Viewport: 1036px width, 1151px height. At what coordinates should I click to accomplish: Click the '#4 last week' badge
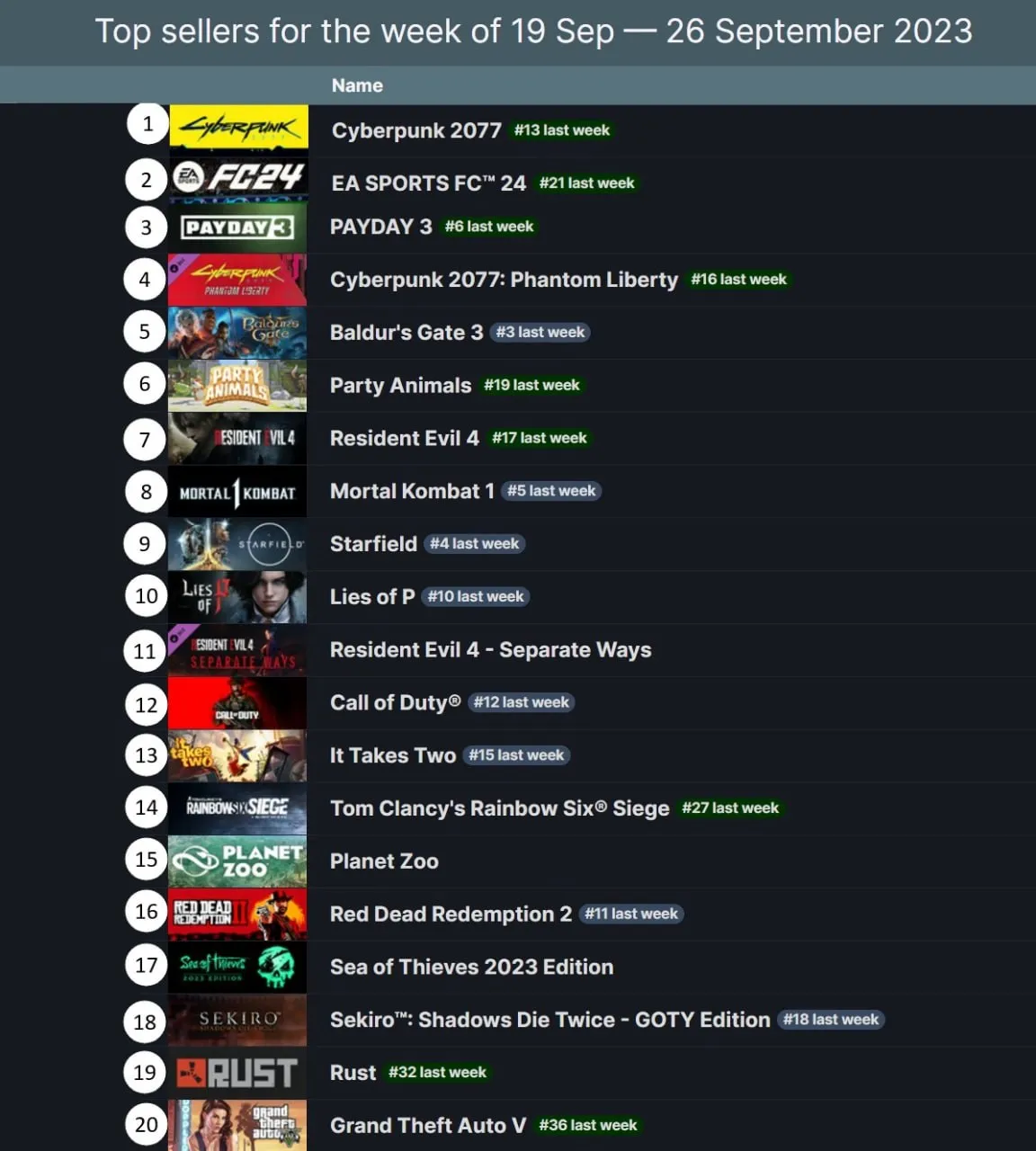pos(474,544)
